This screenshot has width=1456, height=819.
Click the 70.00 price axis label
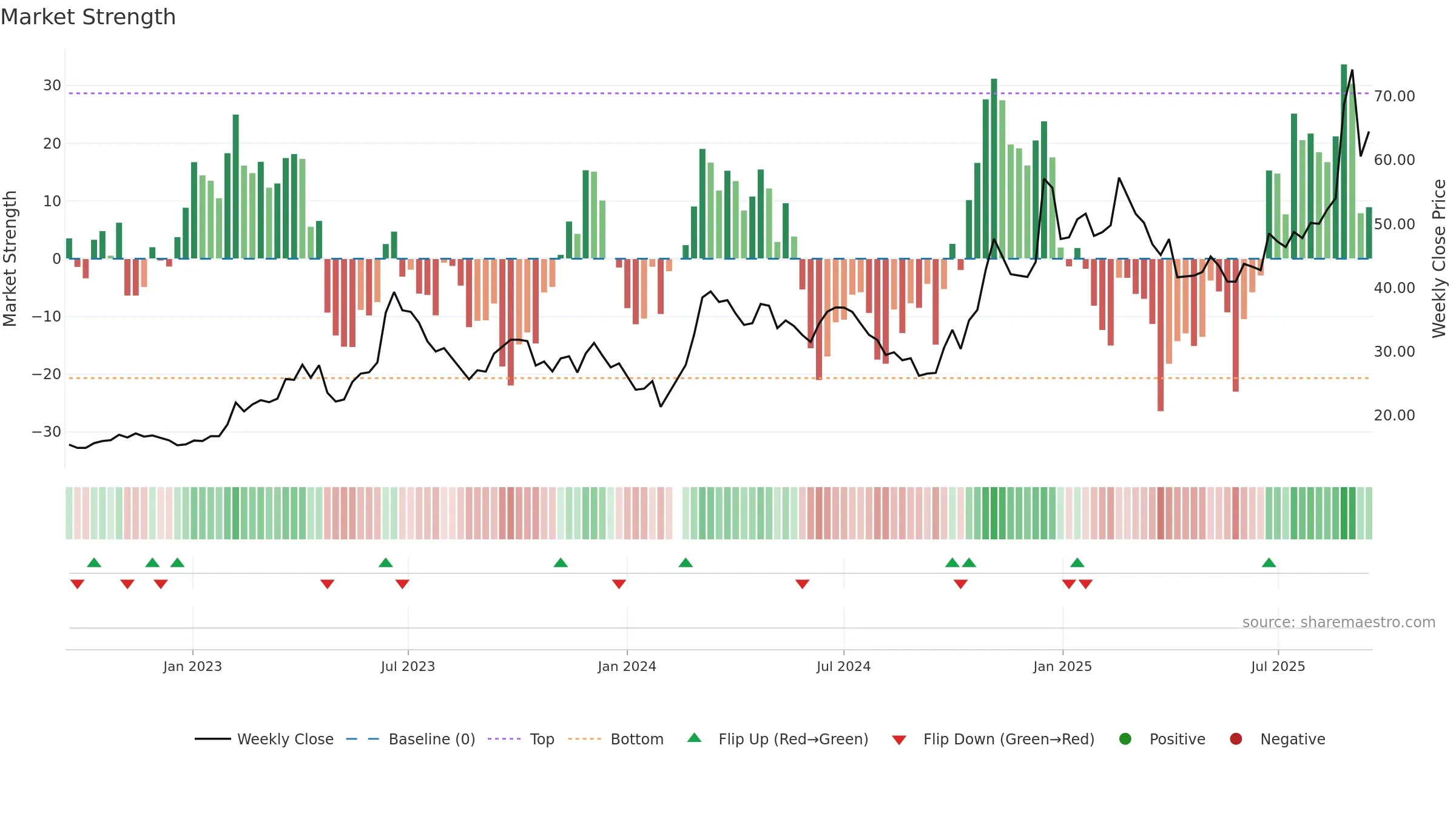tap(1394, 96)
